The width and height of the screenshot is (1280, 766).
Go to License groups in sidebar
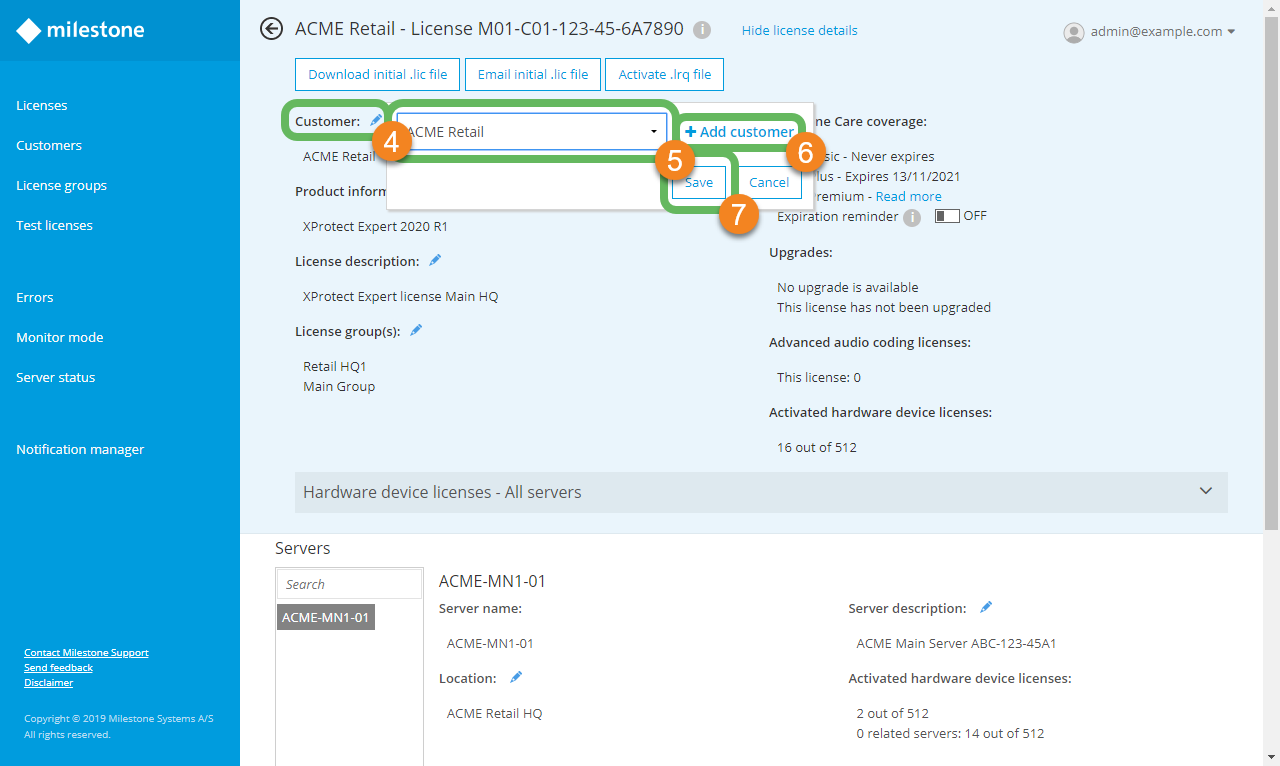[x=61, y=186]
